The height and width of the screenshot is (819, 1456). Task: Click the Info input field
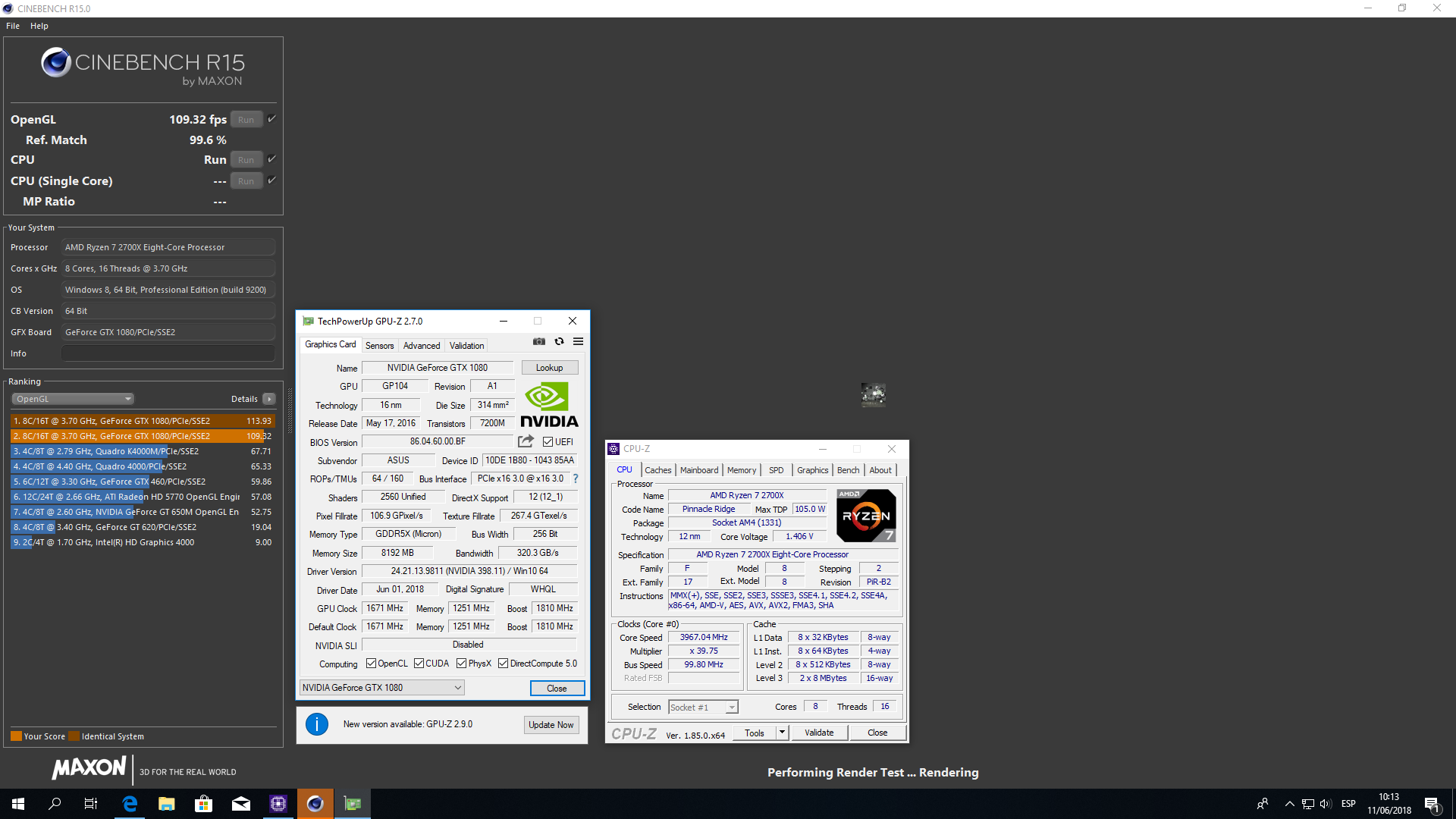click(x=168, y=353)
